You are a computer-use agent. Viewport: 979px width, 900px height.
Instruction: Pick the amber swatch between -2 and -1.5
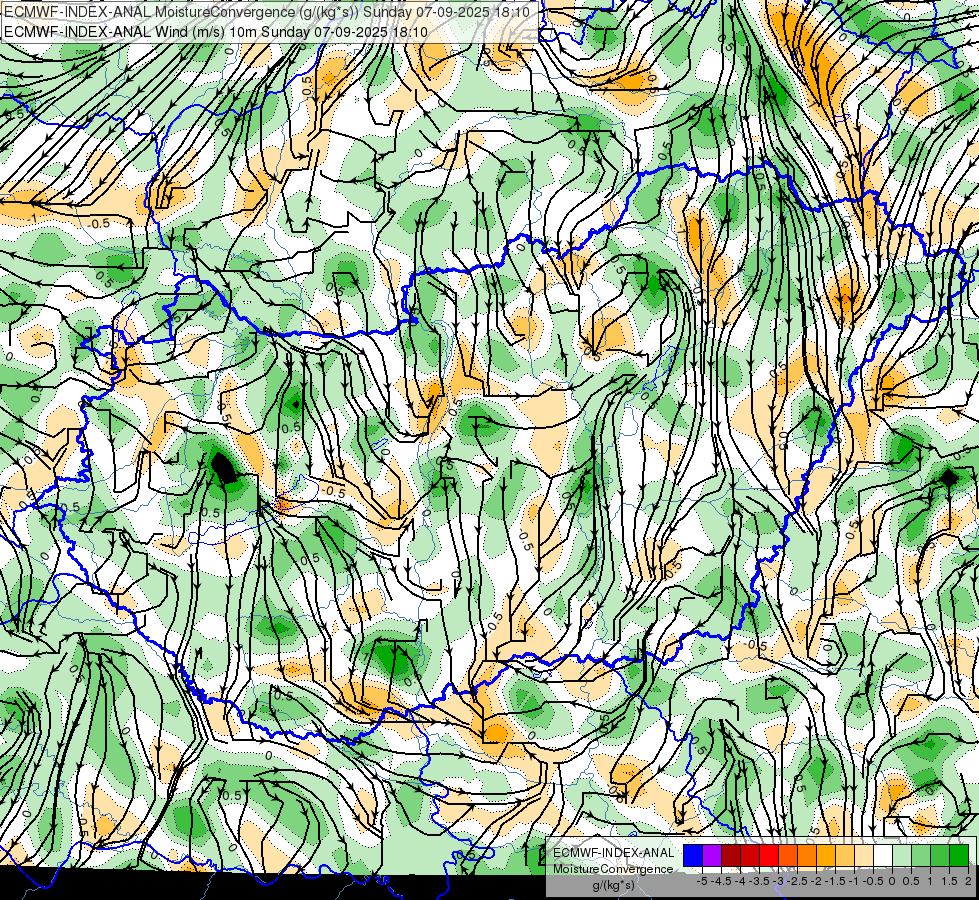tap(825, 856)
